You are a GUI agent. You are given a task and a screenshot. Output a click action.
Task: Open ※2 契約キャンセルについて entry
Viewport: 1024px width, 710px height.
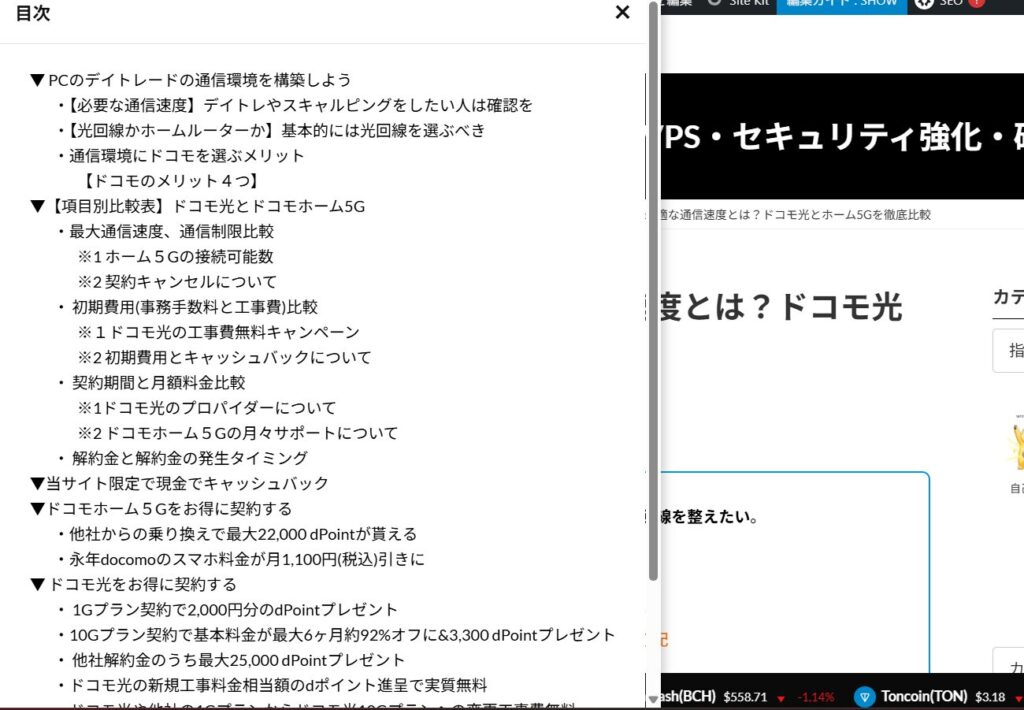tap(177, 282)
